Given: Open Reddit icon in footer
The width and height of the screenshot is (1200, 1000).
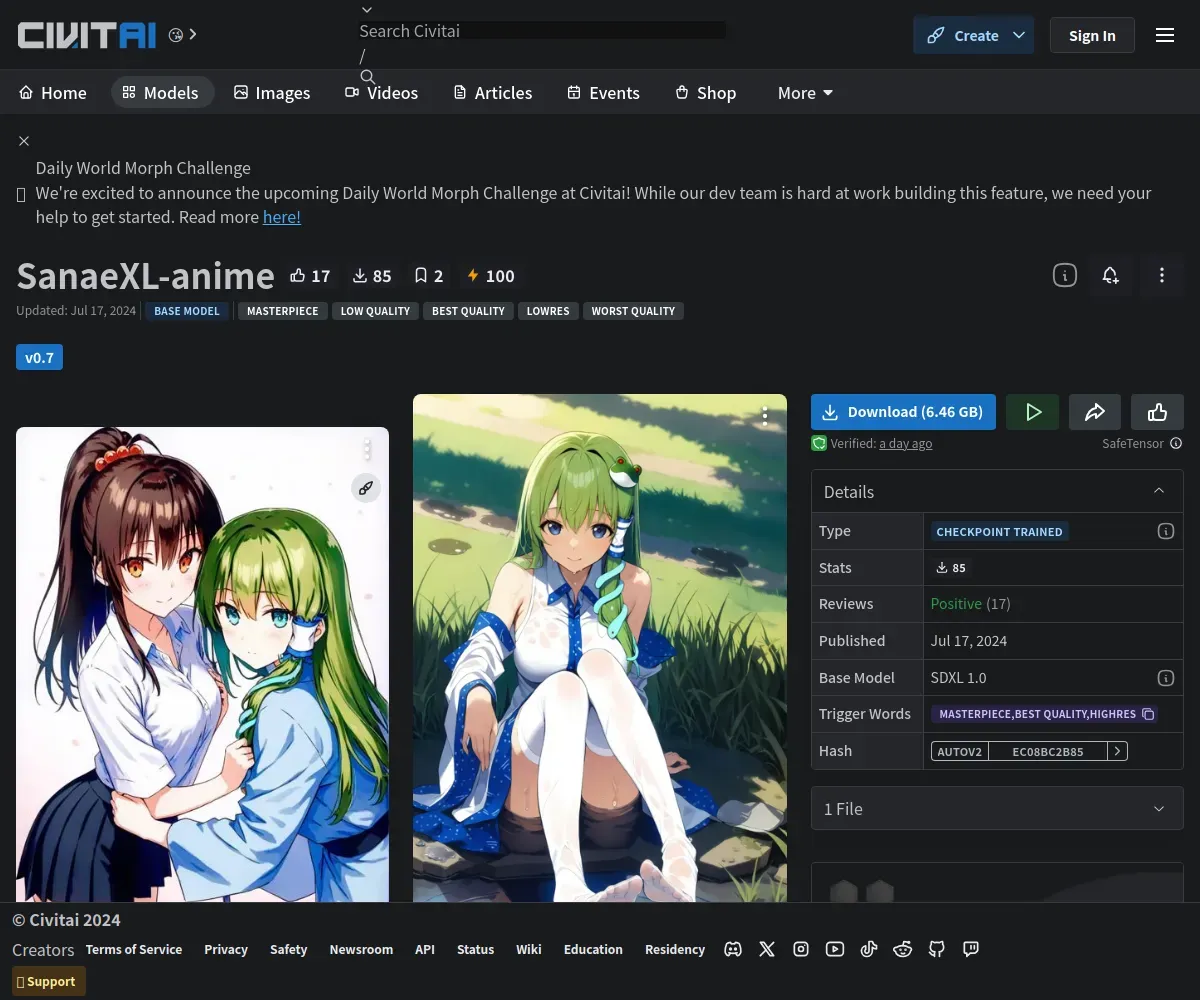Looking at the screenshot, I should point(903,949).
